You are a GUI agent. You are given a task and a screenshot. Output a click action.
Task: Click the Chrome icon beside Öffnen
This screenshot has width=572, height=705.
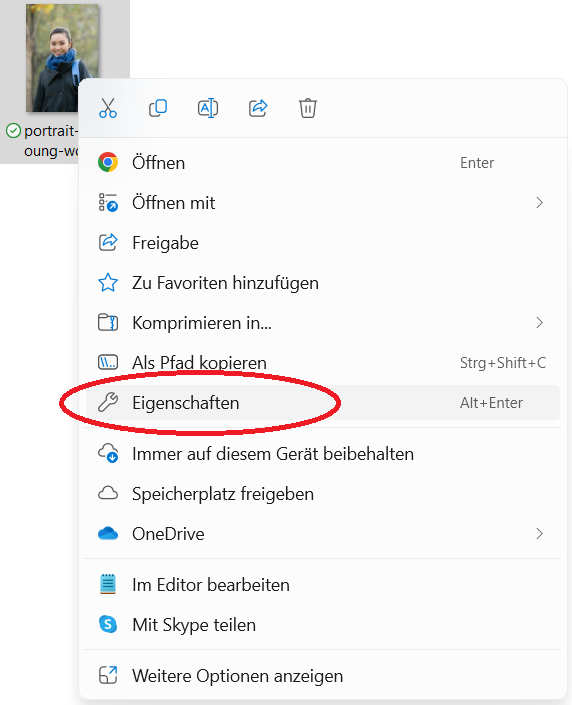[108, 162]
